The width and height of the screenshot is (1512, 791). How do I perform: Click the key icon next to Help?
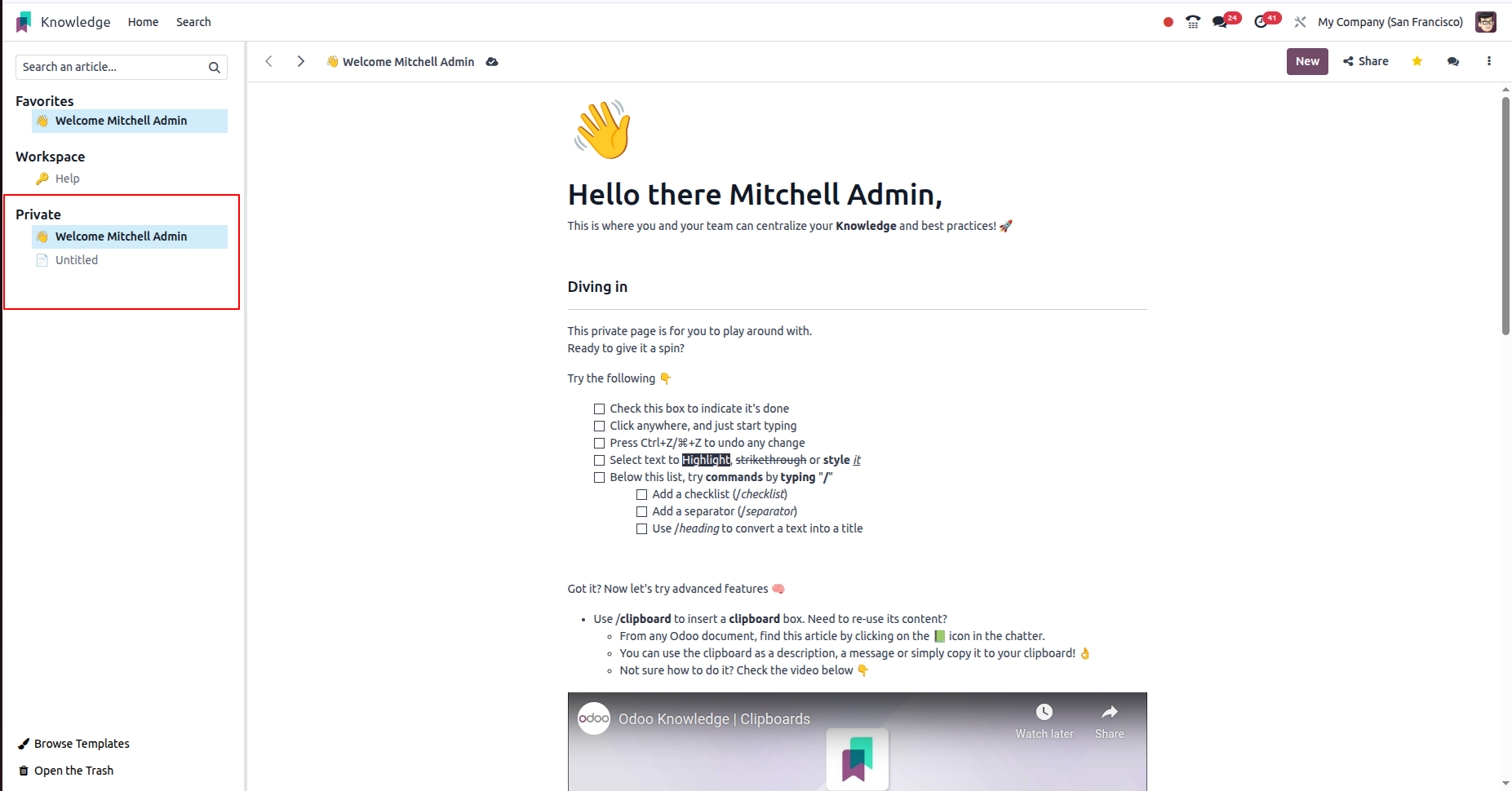(42, 179)
